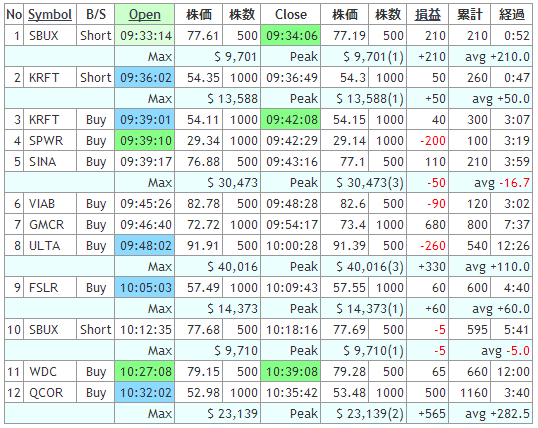Click the 損益 column header link
538x428 pixels.
(428, 15)
